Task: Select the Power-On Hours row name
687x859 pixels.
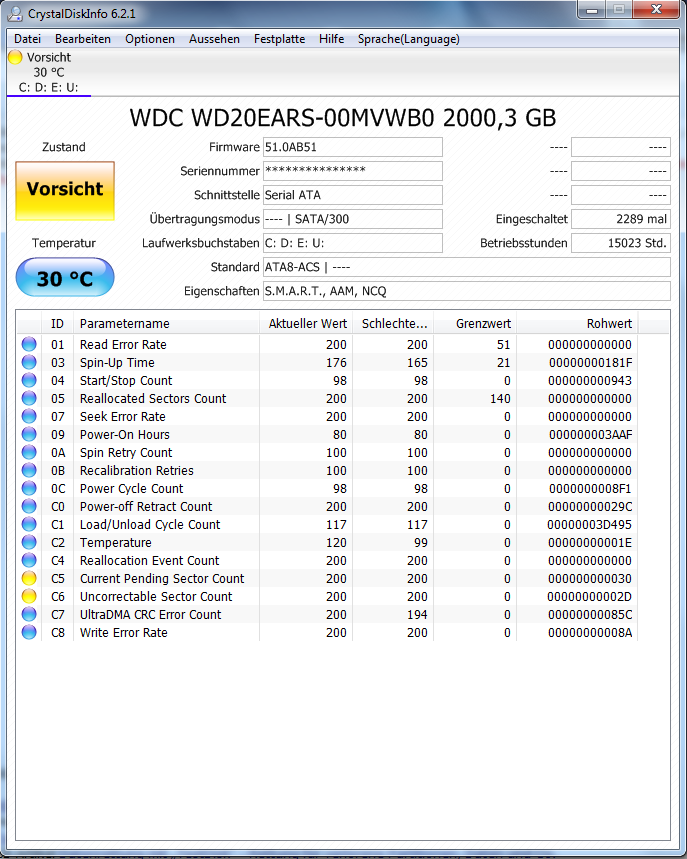Action: [x=125, y=434]
